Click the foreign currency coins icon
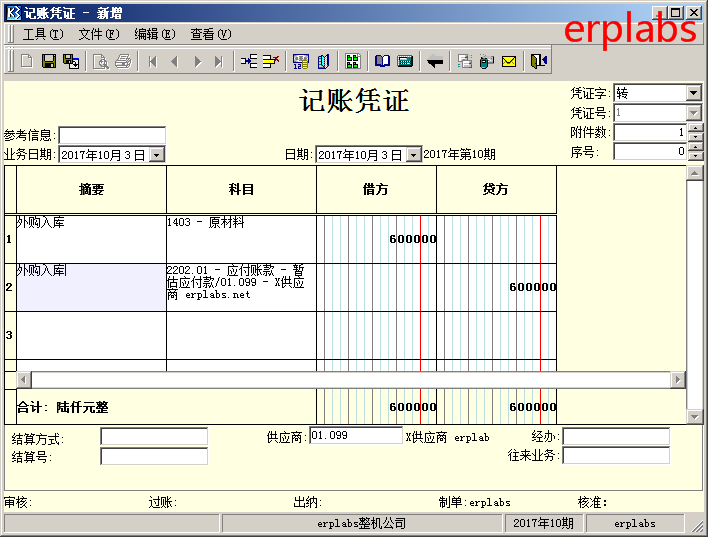This screenshot has width=708, height=537. [301, 61]
